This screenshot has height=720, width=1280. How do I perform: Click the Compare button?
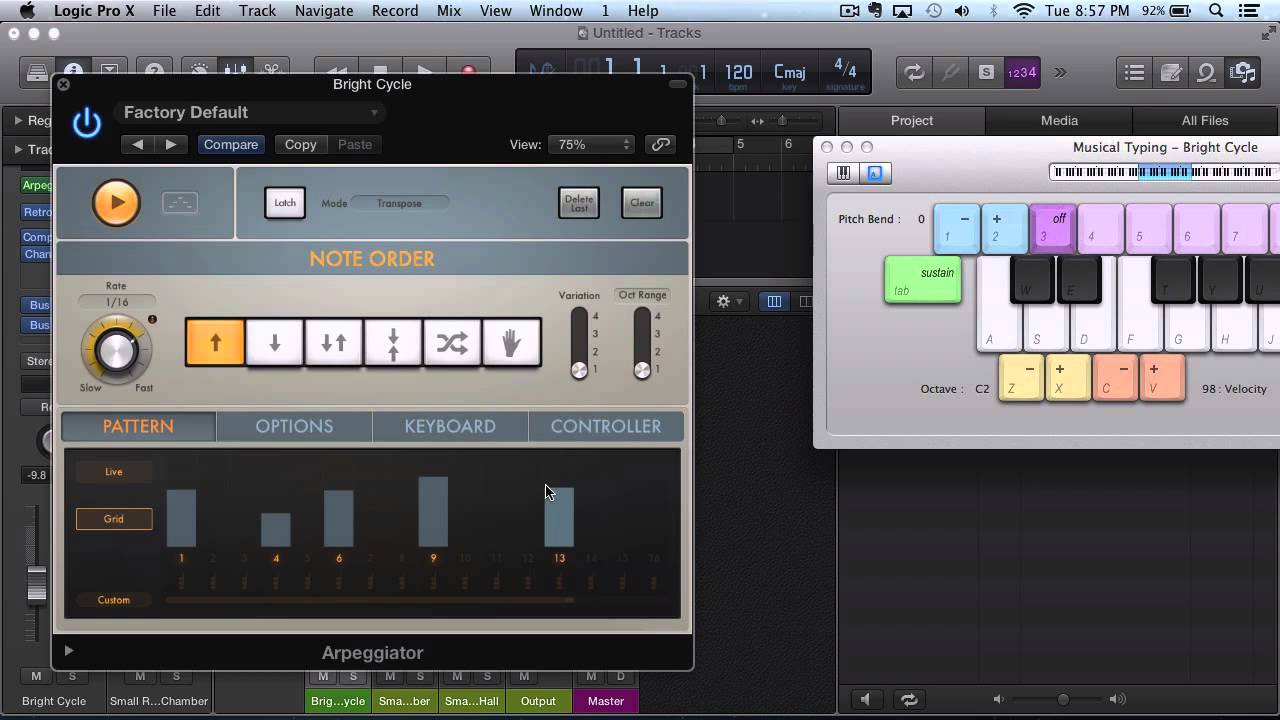click(x=231, y=145)
